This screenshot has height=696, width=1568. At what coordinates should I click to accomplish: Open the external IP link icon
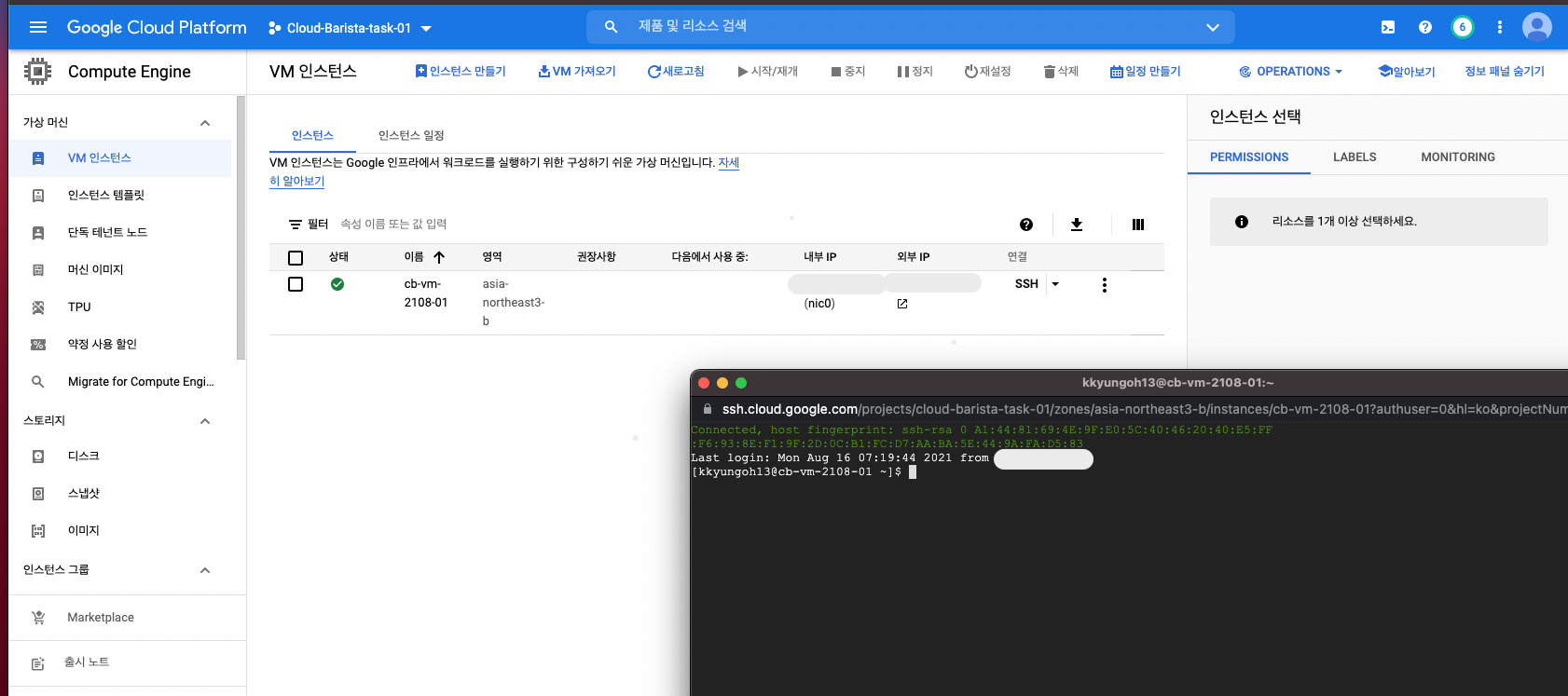pyautogui.click(x=902, y=304)
